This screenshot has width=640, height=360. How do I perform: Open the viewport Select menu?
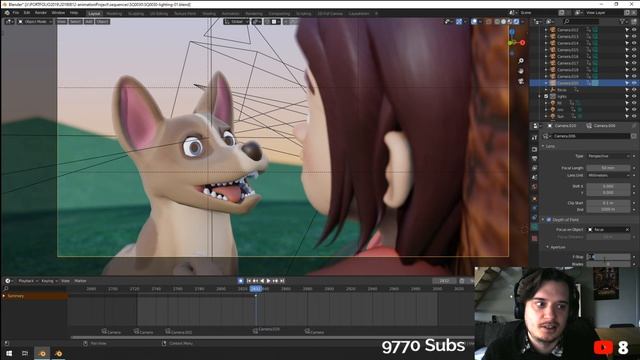[x=75, y=21]
